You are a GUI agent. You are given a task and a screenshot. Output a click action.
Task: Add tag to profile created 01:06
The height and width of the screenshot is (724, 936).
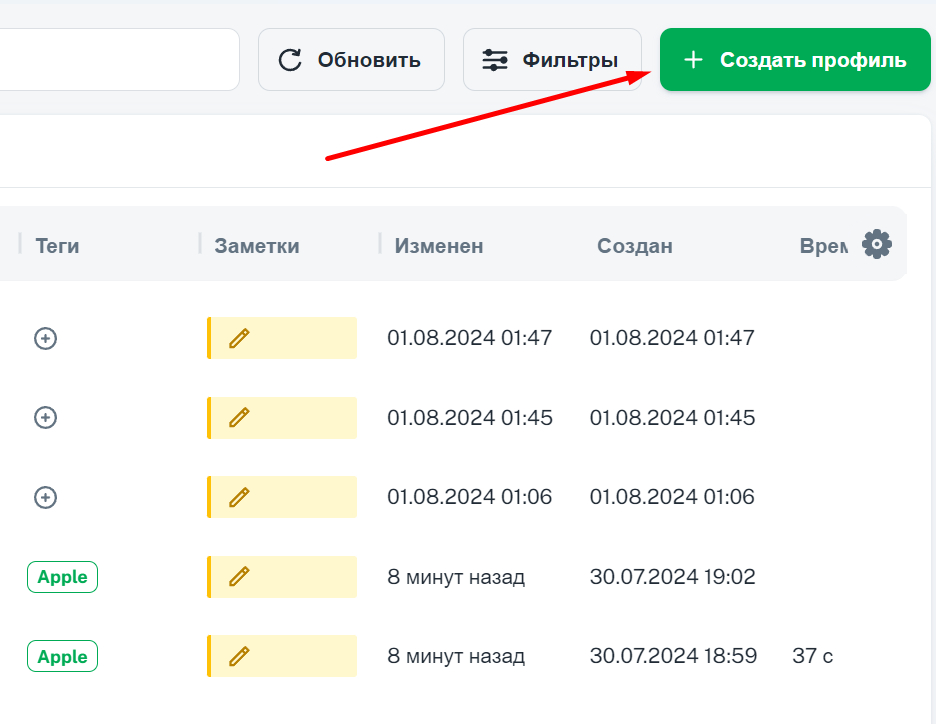tap(45, 497)
